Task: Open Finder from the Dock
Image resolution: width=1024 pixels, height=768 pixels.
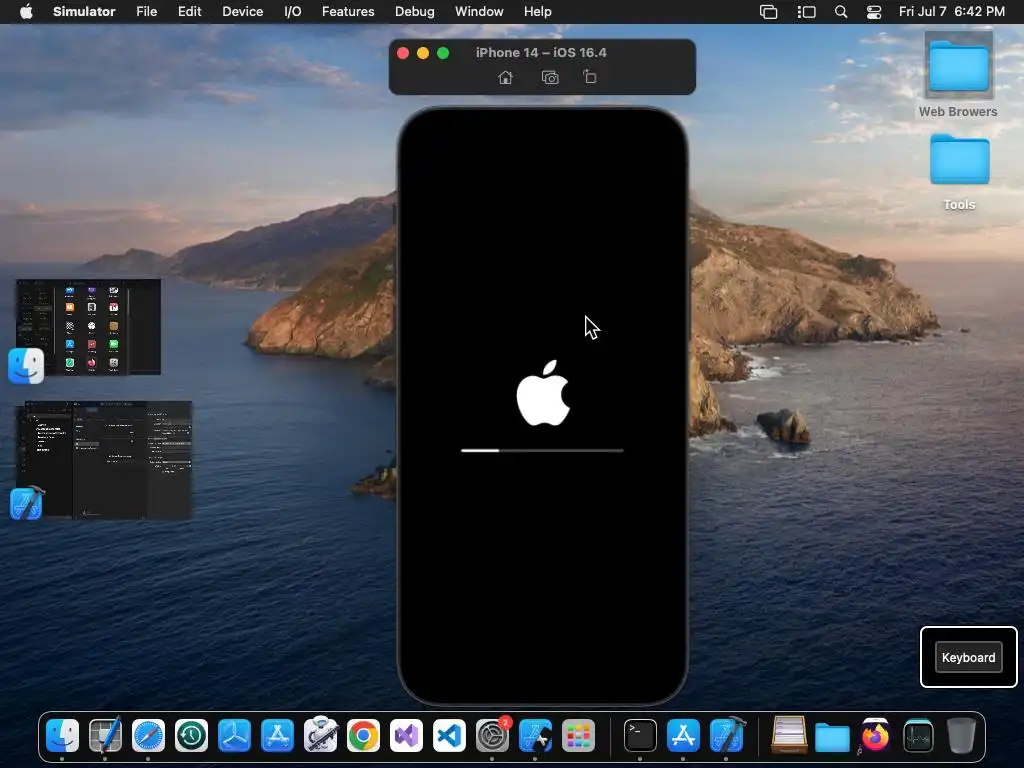Action: click(63, 736)
